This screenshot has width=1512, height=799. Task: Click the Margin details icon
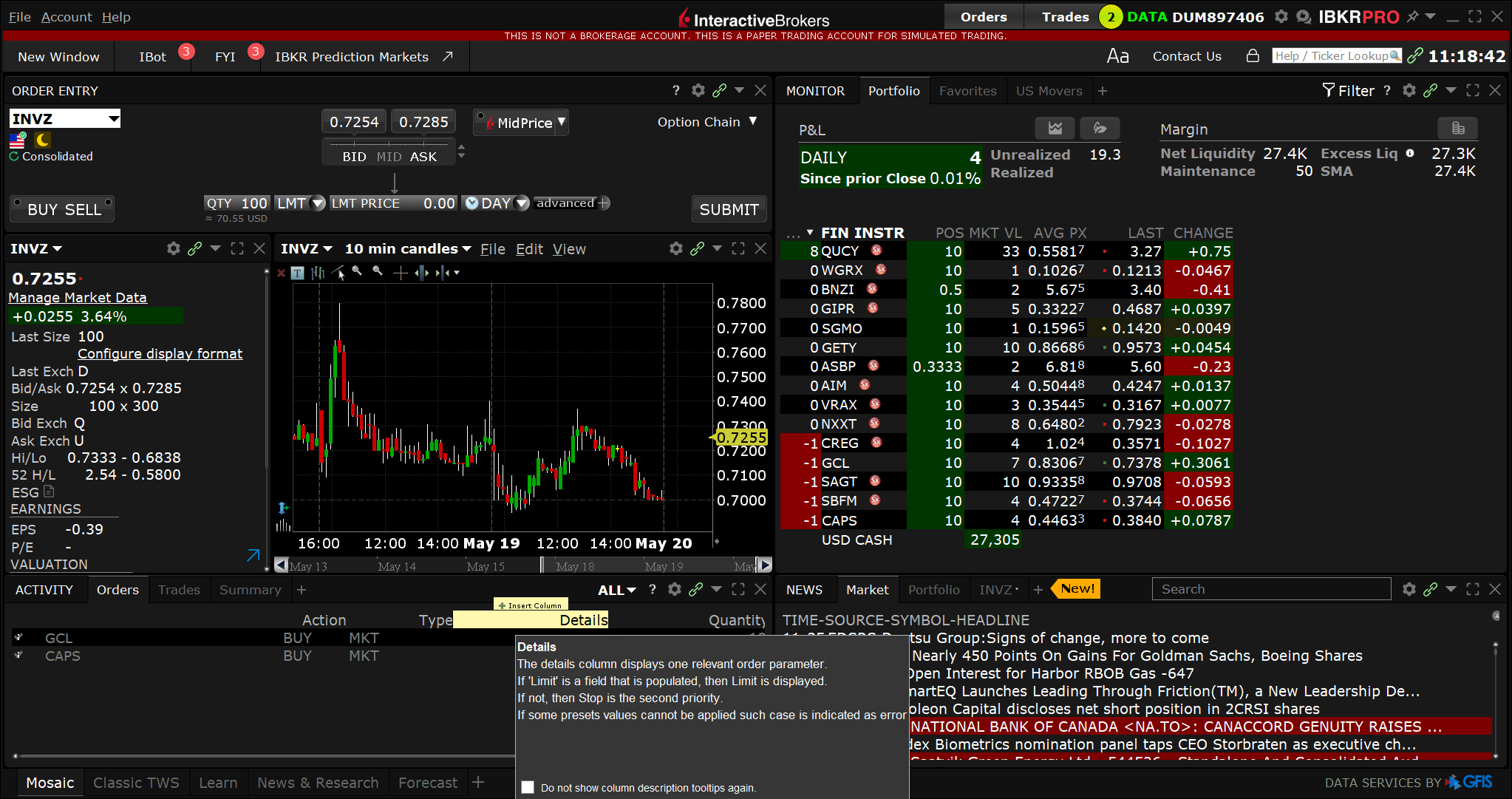[1458, 128]
